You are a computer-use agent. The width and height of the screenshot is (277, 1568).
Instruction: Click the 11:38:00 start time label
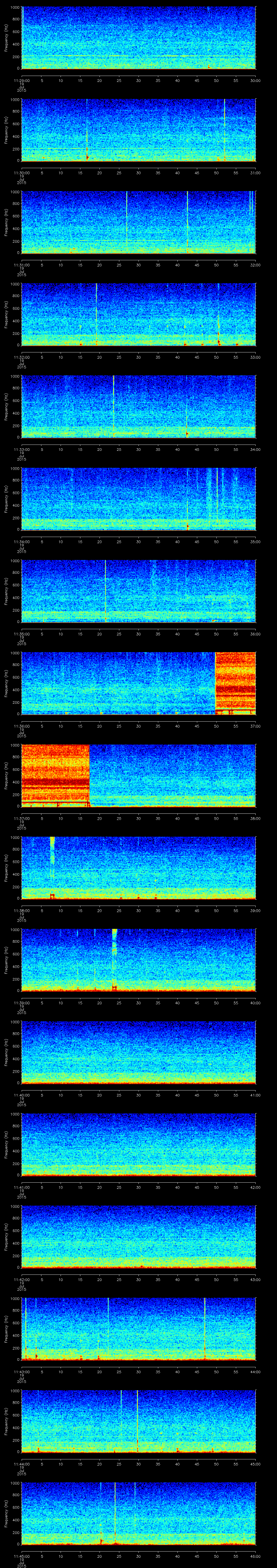point(21,910)
